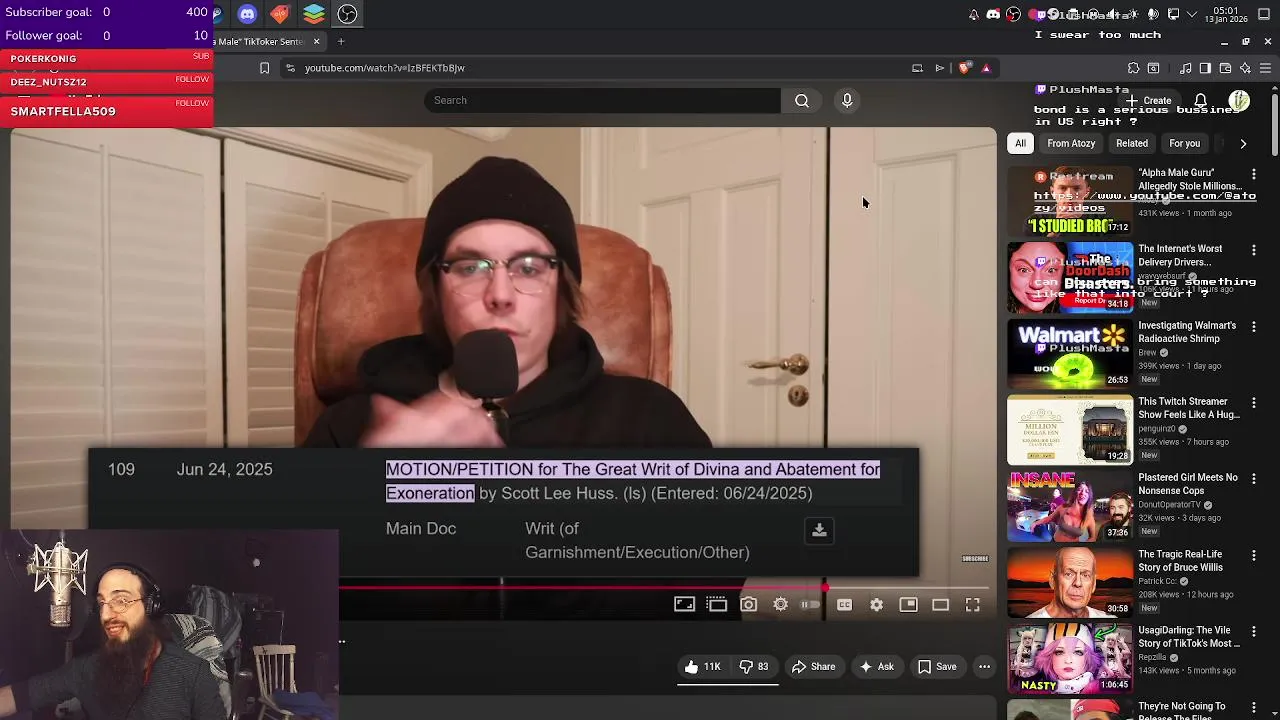Click the YouTube address bar URL
The height and width of the screenshot is (720, 1280).
(x=385, y=68)
